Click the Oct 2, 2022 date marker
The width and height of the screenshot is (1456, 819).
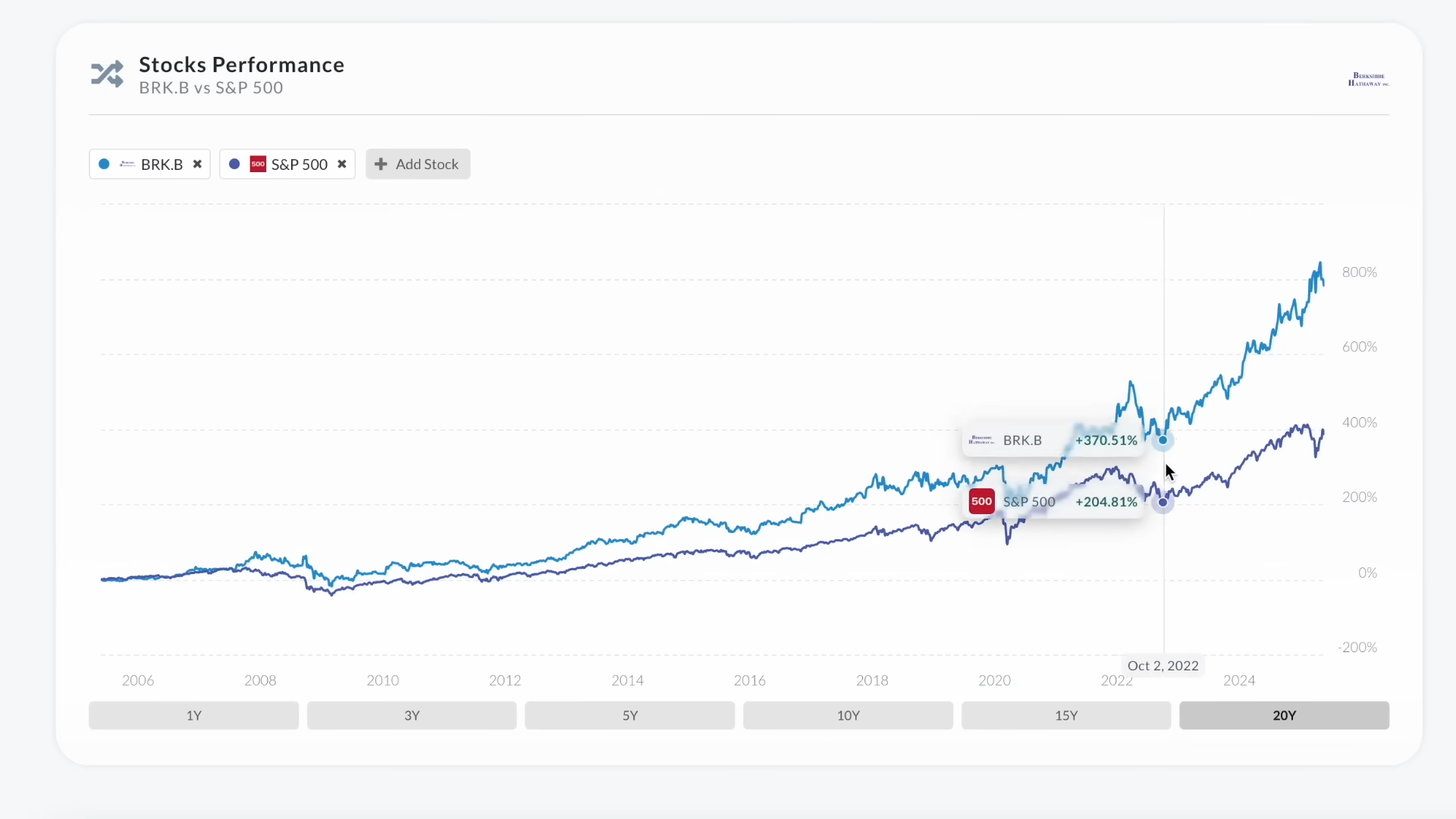(1163, 665)
